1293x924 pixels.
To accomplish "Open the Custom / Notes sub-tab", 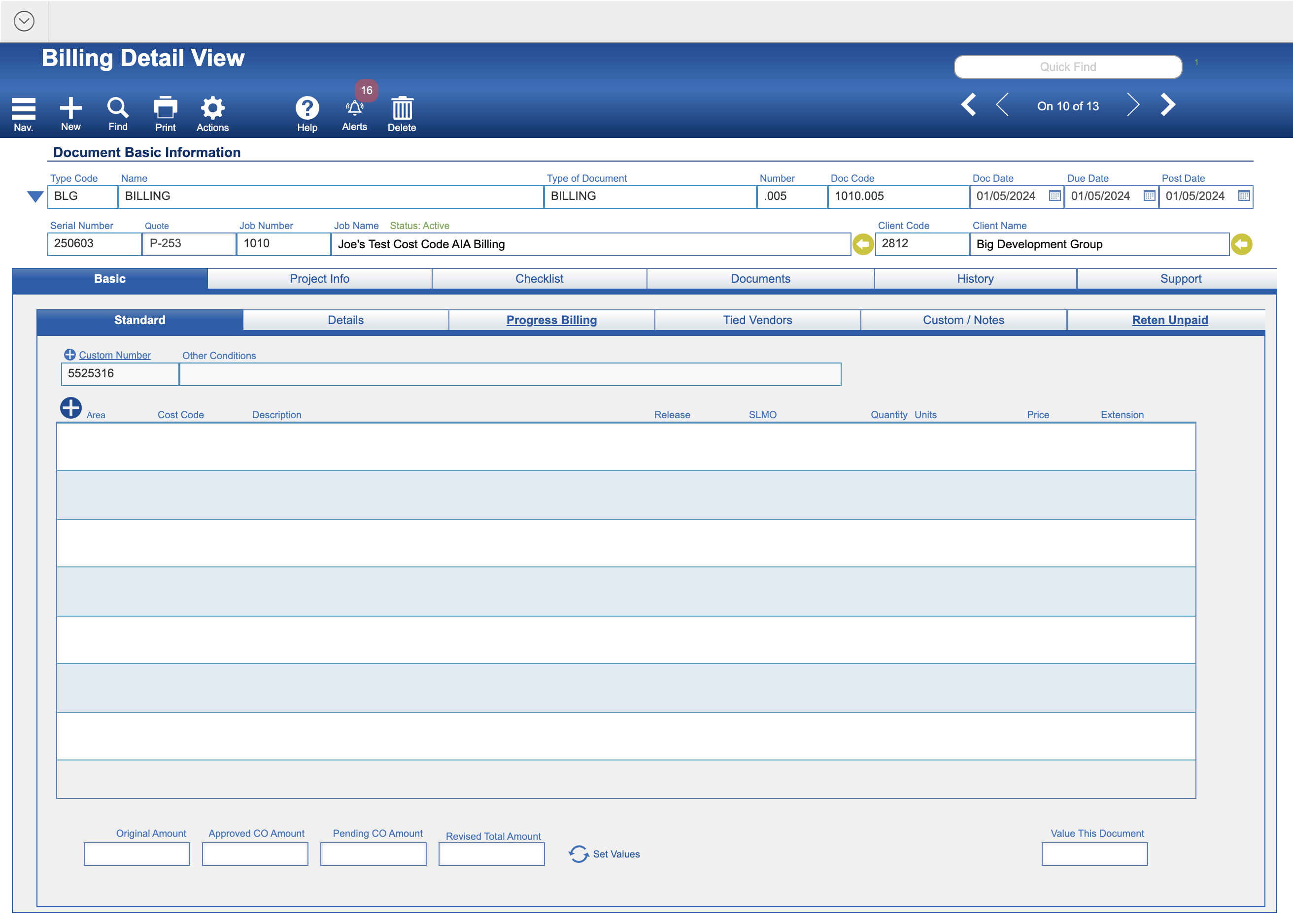I will 963,320.
